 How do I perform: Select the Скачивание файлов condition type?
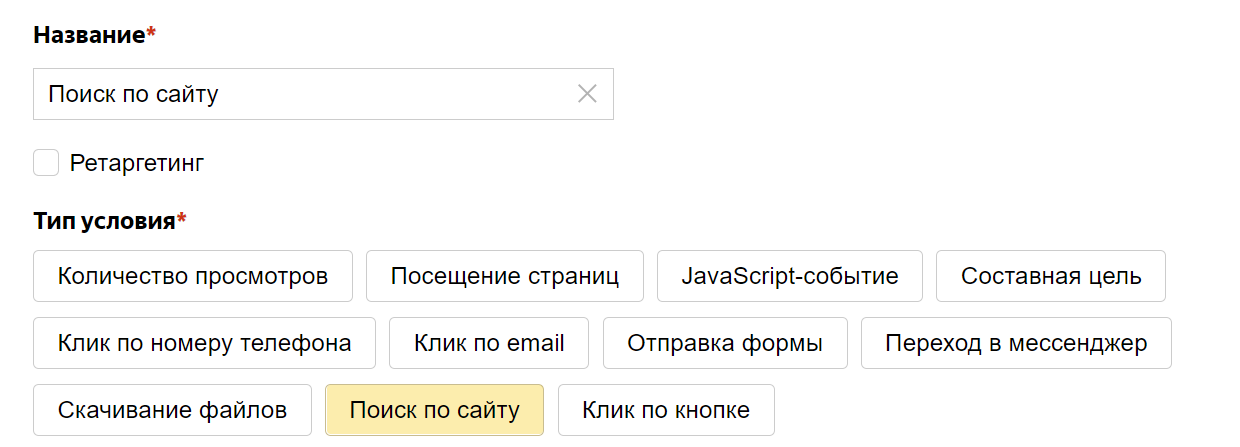tap(173, 410)
